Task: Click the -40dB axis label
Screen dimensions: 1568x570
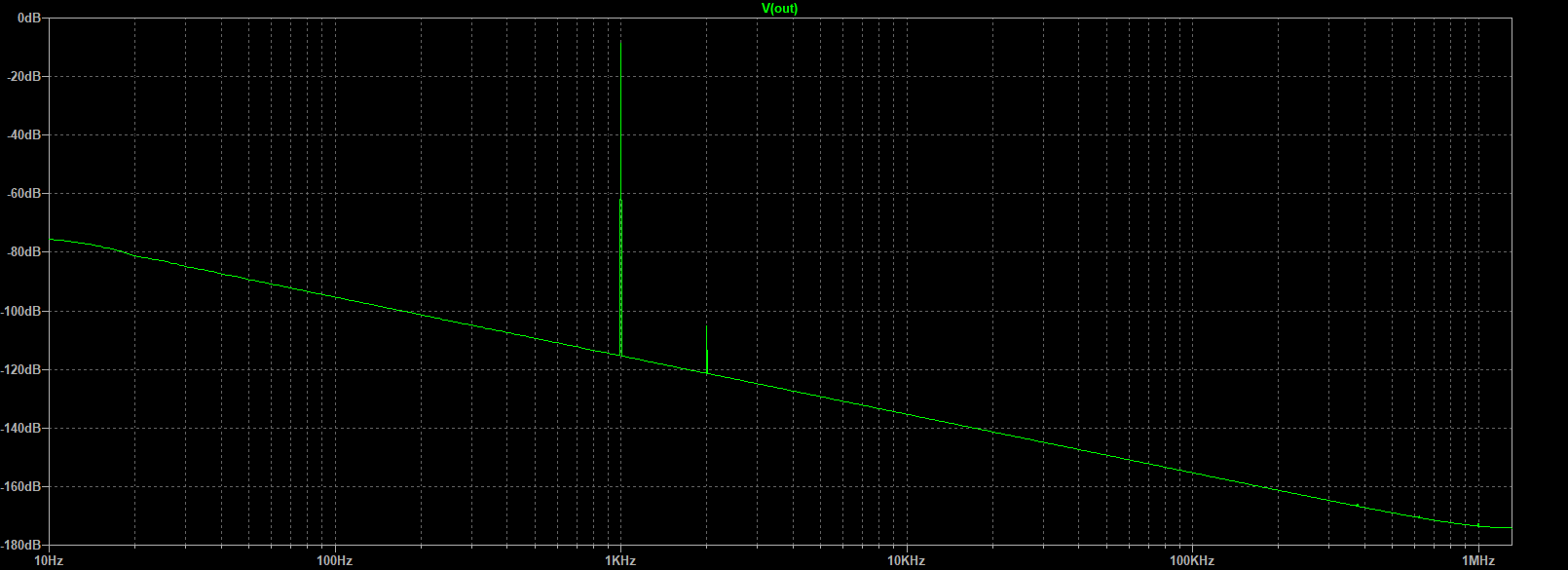Action: tap(26, 134)
